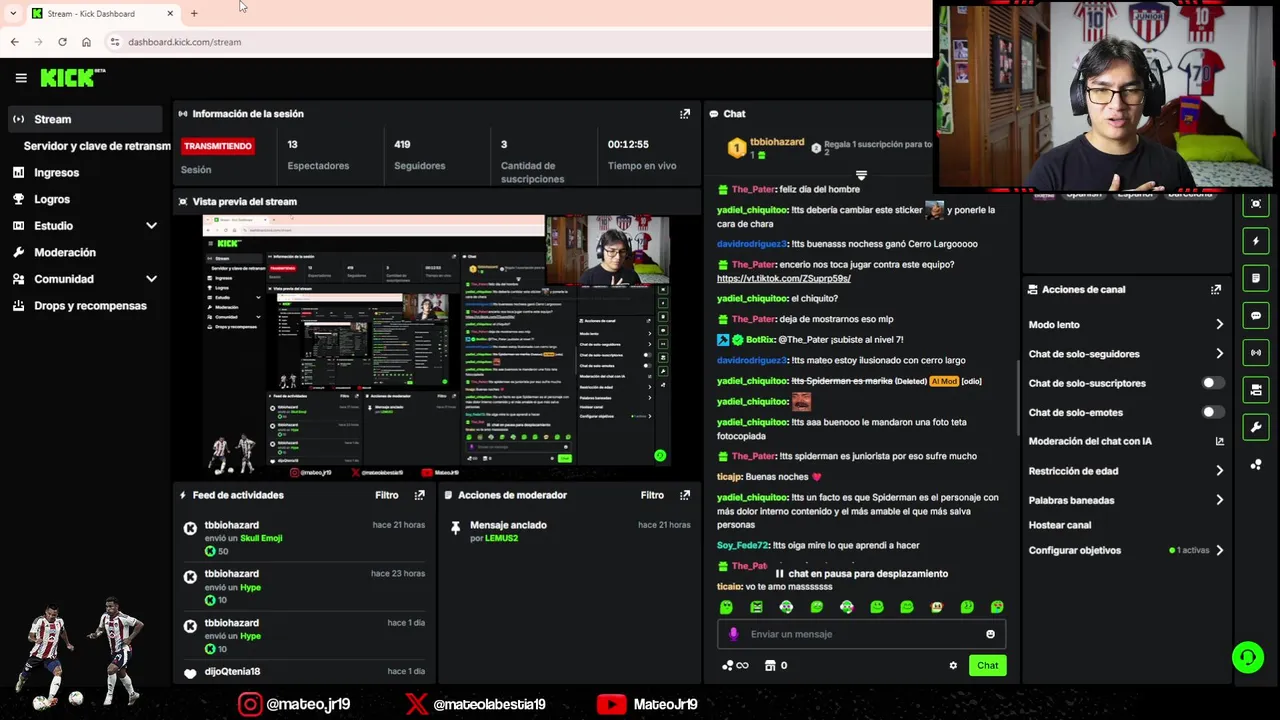Toggle Chat de solo-emotes switch
This screenshot has width=1280, height=720.
pos(1212,412)
